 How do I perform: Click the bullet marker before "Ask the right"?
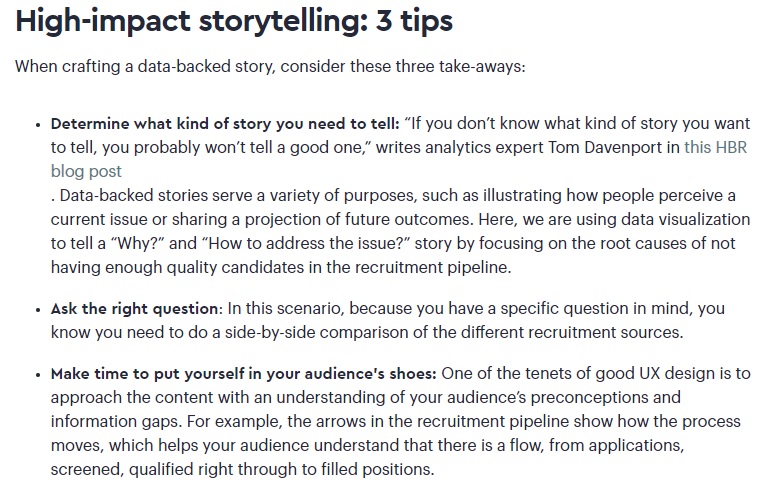coord(38,310)
